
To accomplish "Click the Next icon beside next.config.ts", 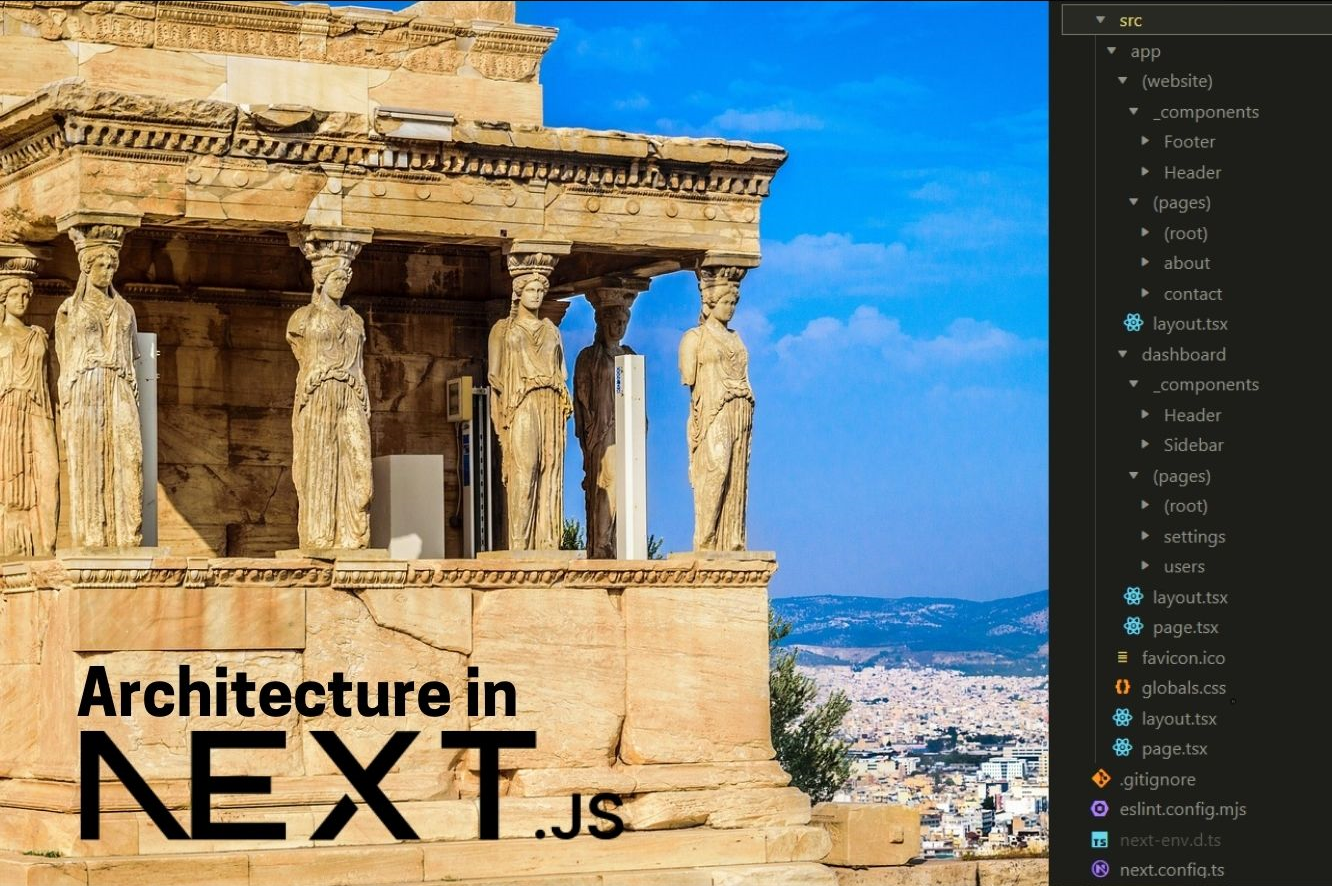I will pos(1100,869).
